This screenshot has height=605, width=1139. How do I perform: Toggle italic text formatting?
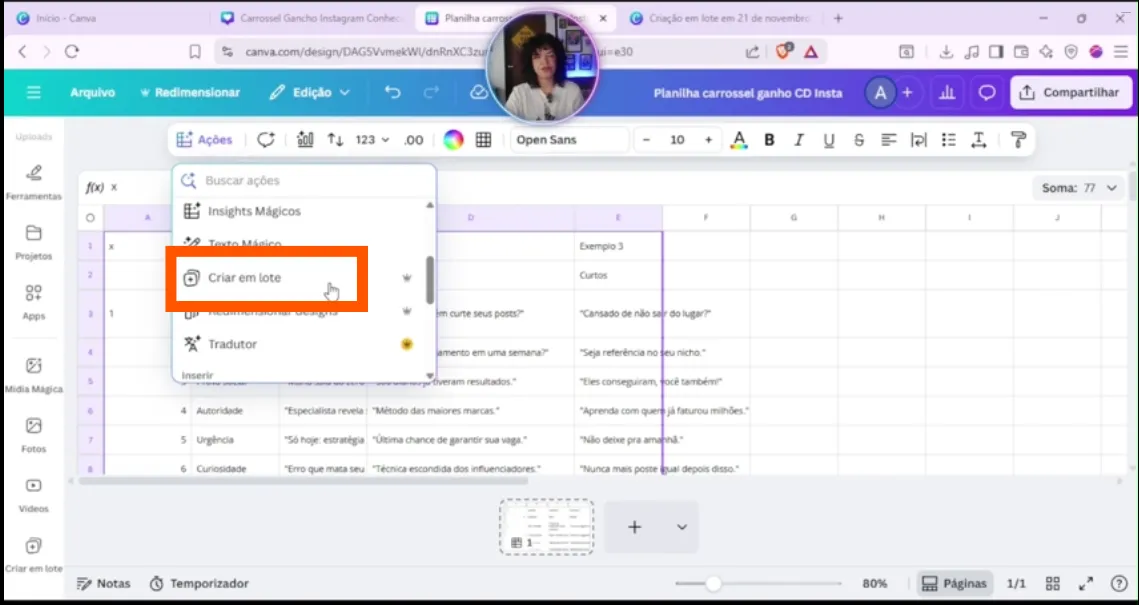click(x=799, y=140)
